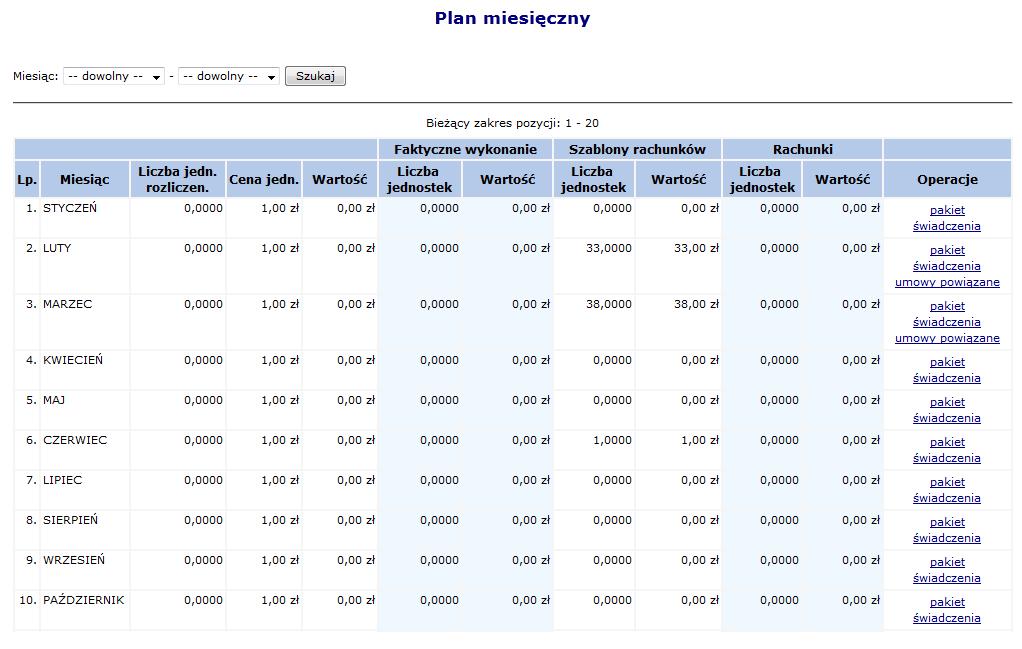Open świadczenia link for CZERWIEC
Viewport: 1022px width, 649px height.
point(946,458)
